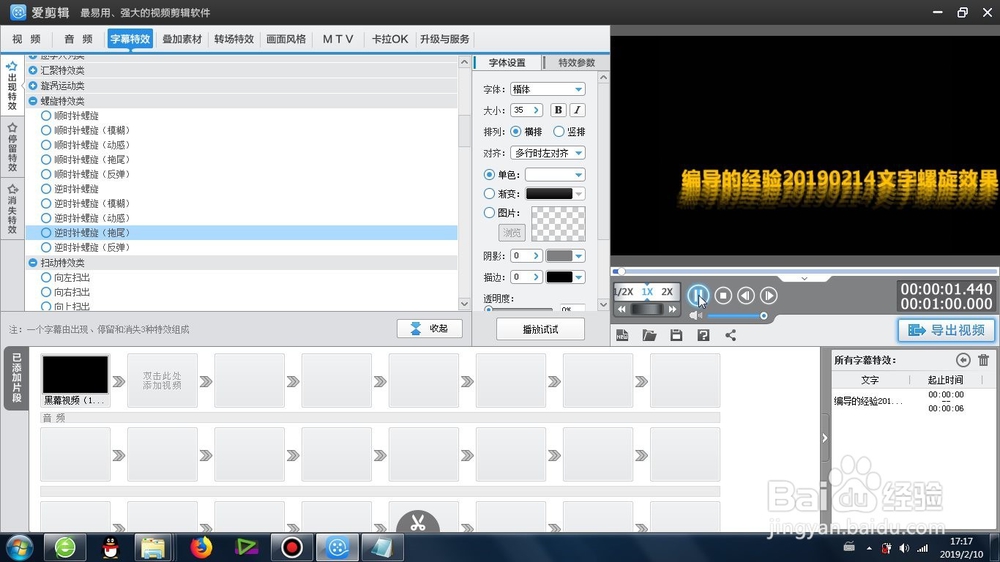Open project folder icon in toolbar
The height and width of the screenshot is (562, 1000).
pyautogui.click(x=649, y=335)
